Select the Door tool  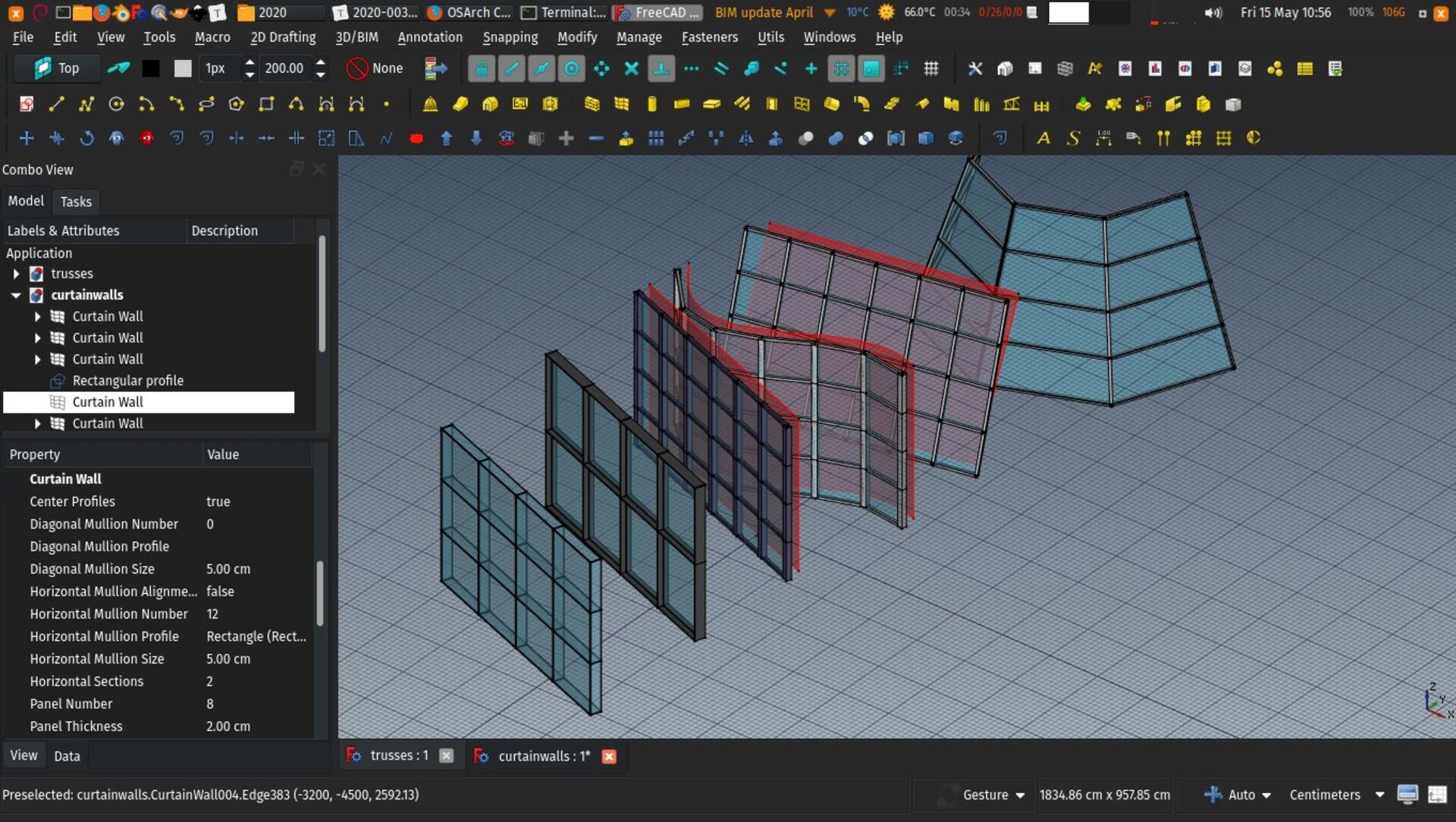(x=772, y=104)
